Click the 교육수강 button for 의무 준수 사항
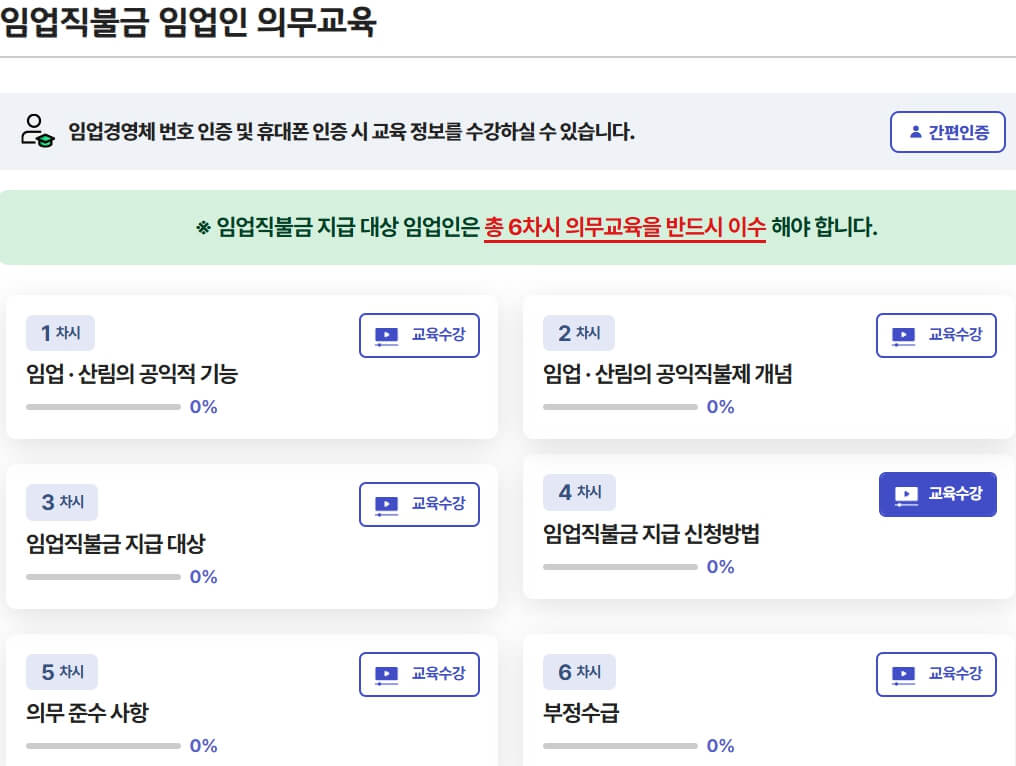This screenshot has width=1016, height=766. pyautogui.click(x=419, y=674)
